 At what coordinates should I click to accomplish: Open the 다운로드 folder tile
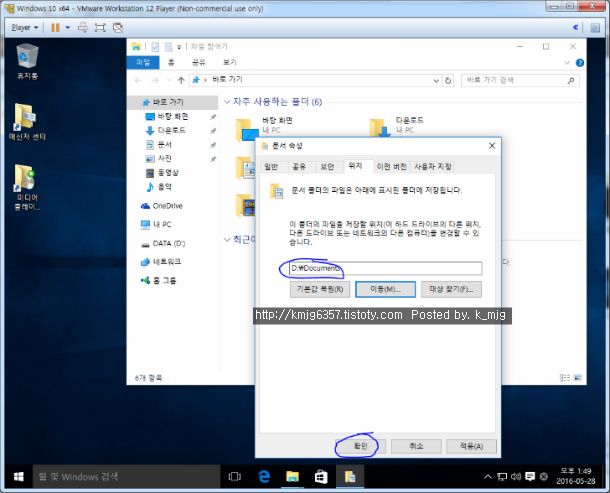[x=396, y=126]
